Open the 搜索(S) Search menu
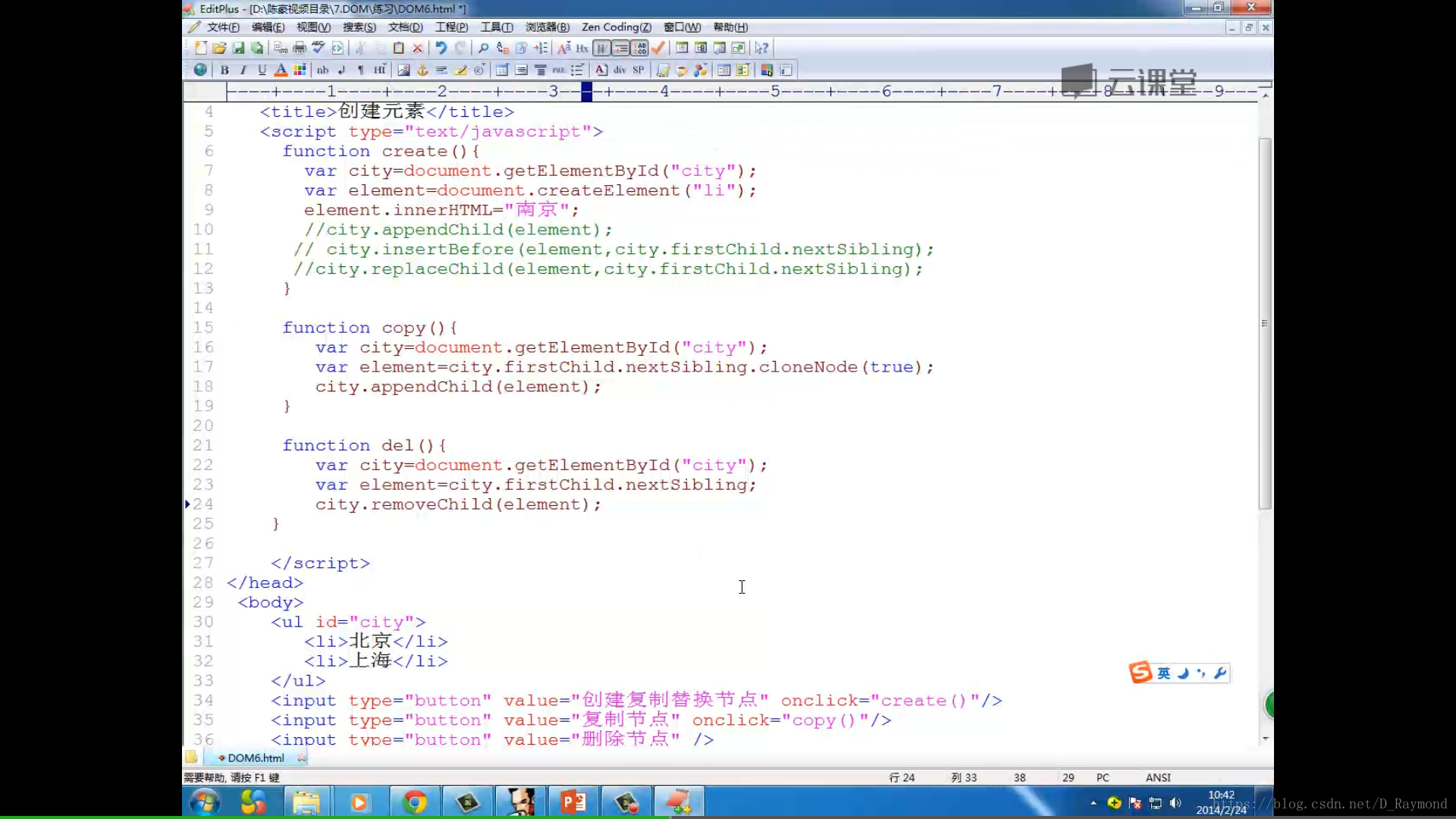The width and height of the screenshot is (1456, 819). pyautogui.click(x=359, y=27)
